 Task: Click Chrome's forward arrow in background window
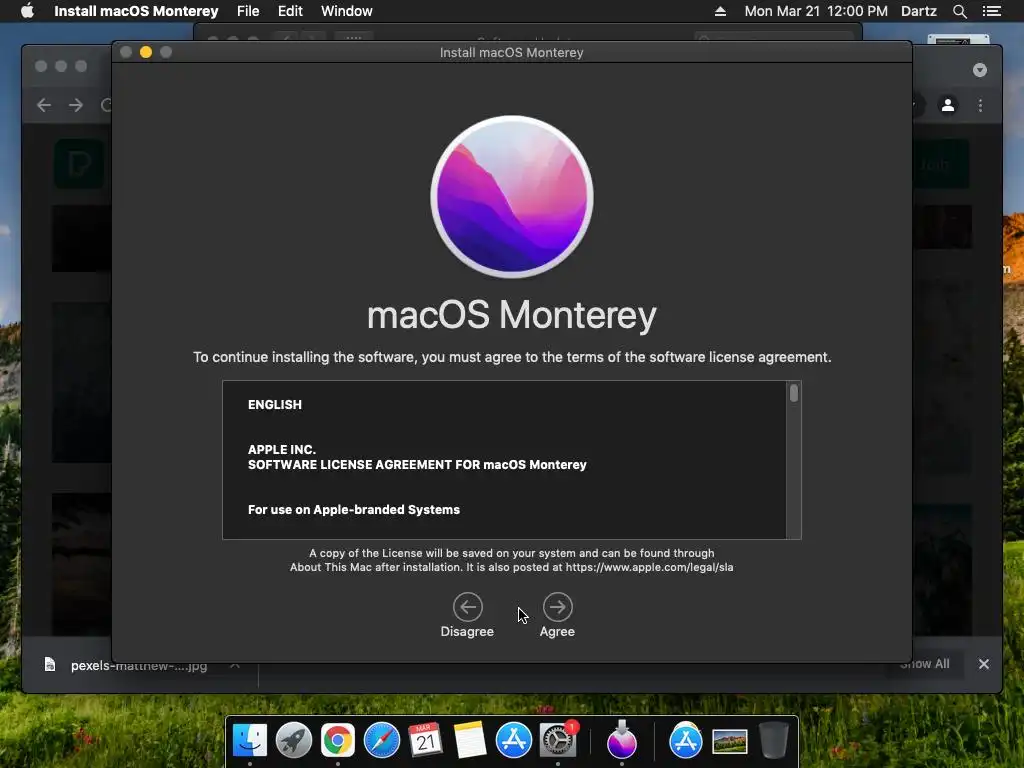click(76, 105)
